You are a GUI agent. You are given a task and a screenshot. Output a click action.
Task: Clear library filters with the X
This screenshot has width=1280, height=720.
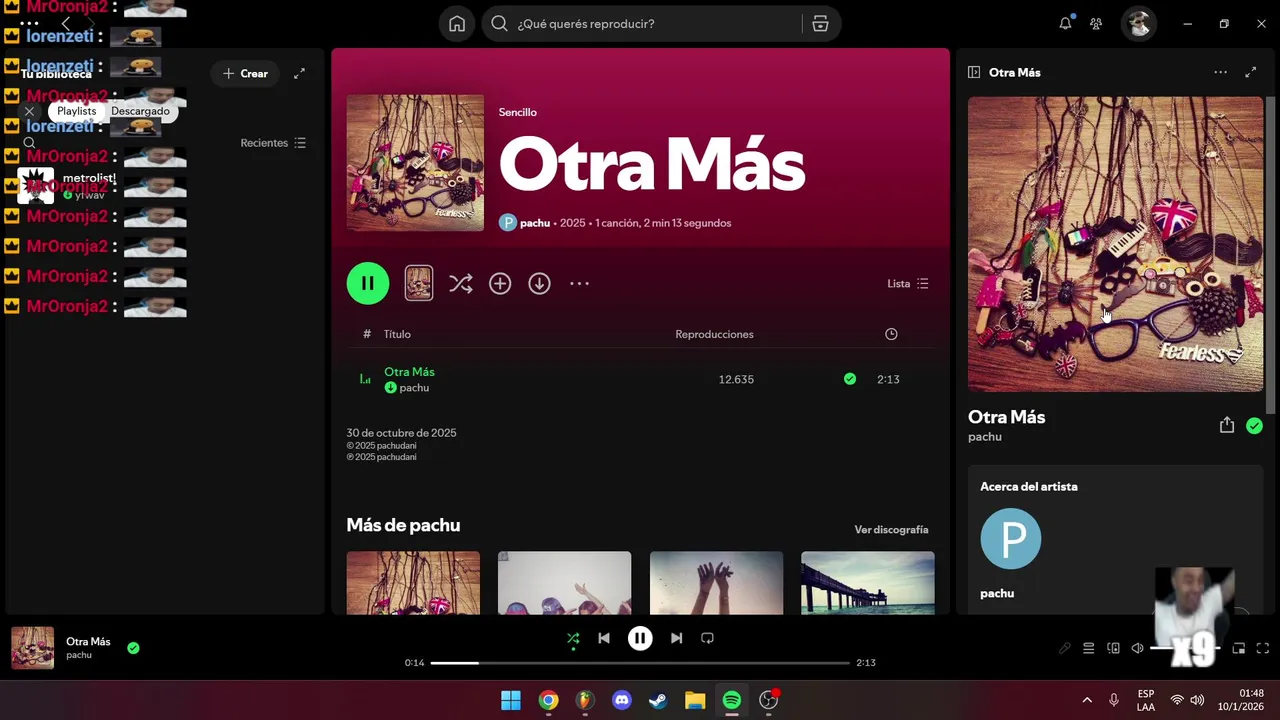coord(29,111)
